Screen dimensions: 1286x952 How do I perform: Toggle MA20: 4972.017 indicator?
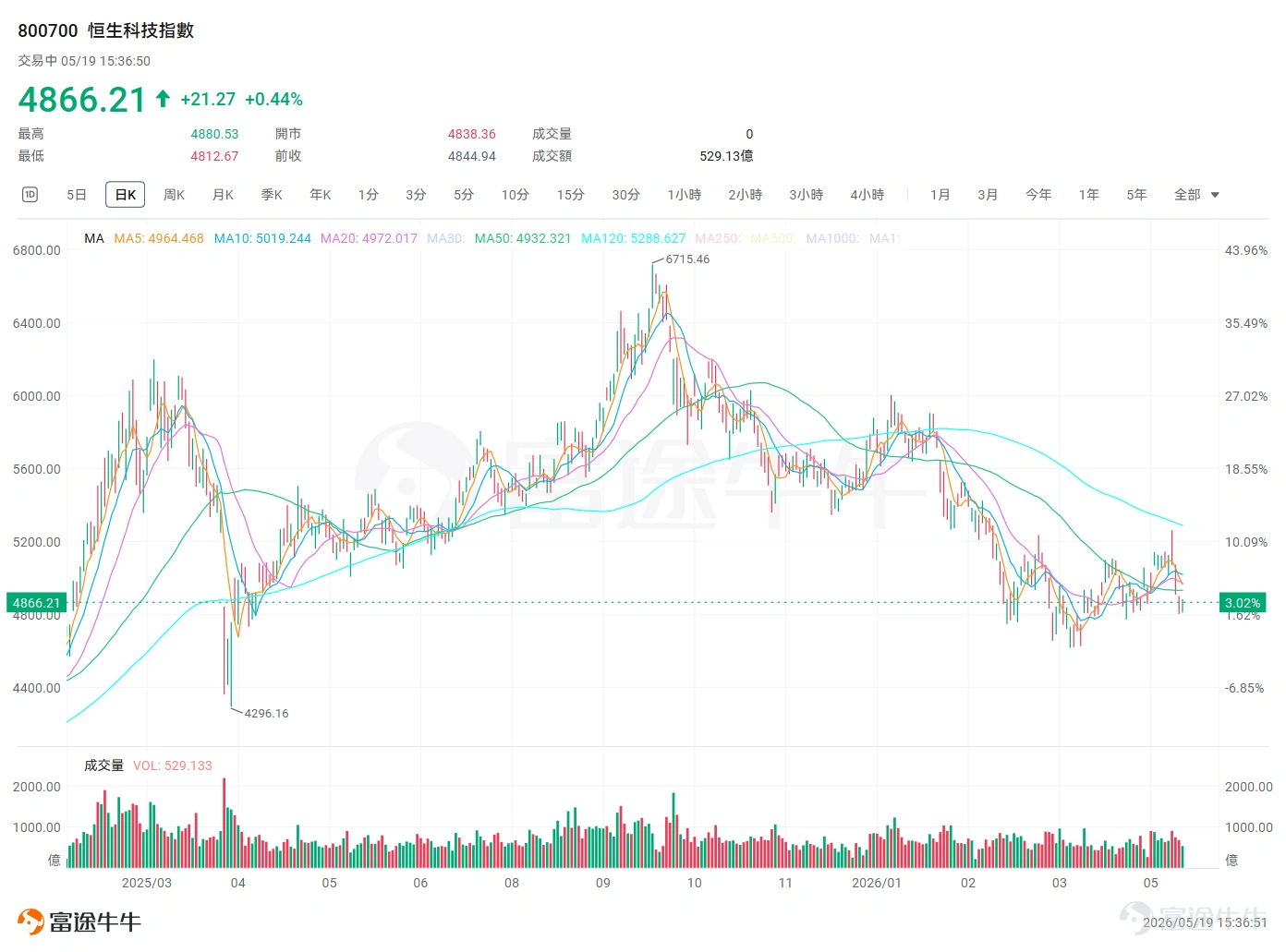370,238
